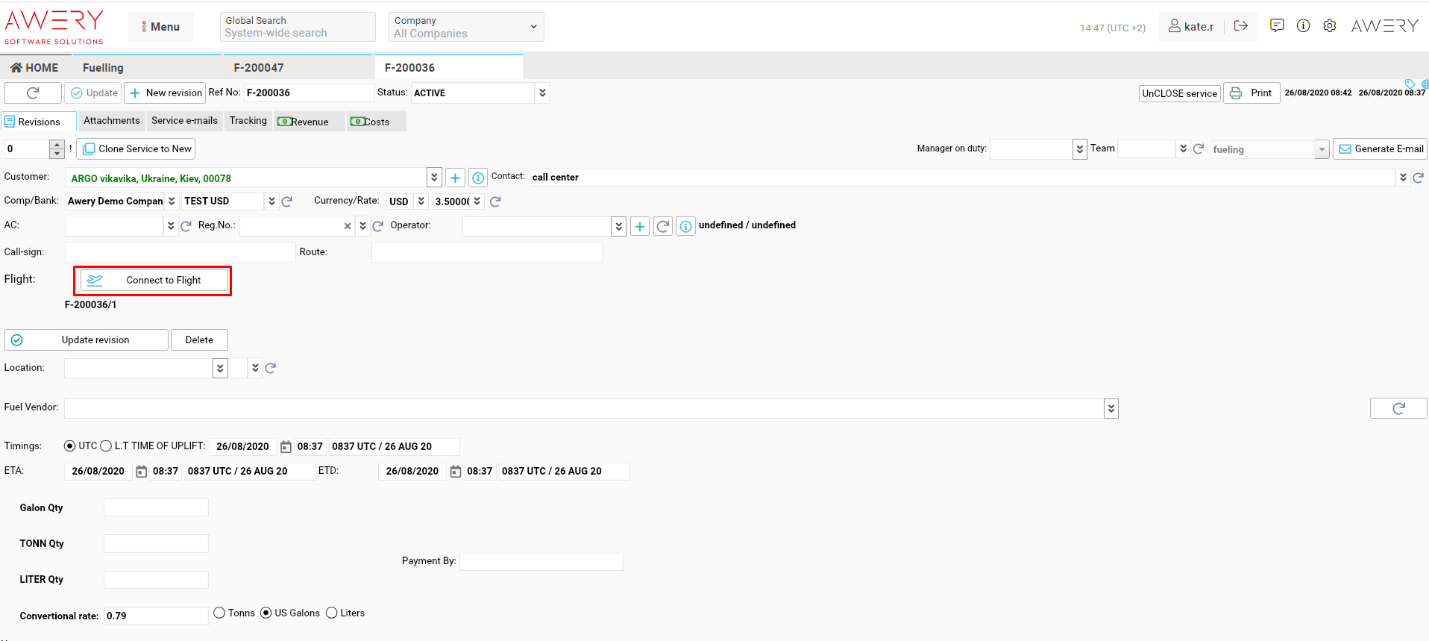Click the Galon Qty input field

tap(156, 508)
